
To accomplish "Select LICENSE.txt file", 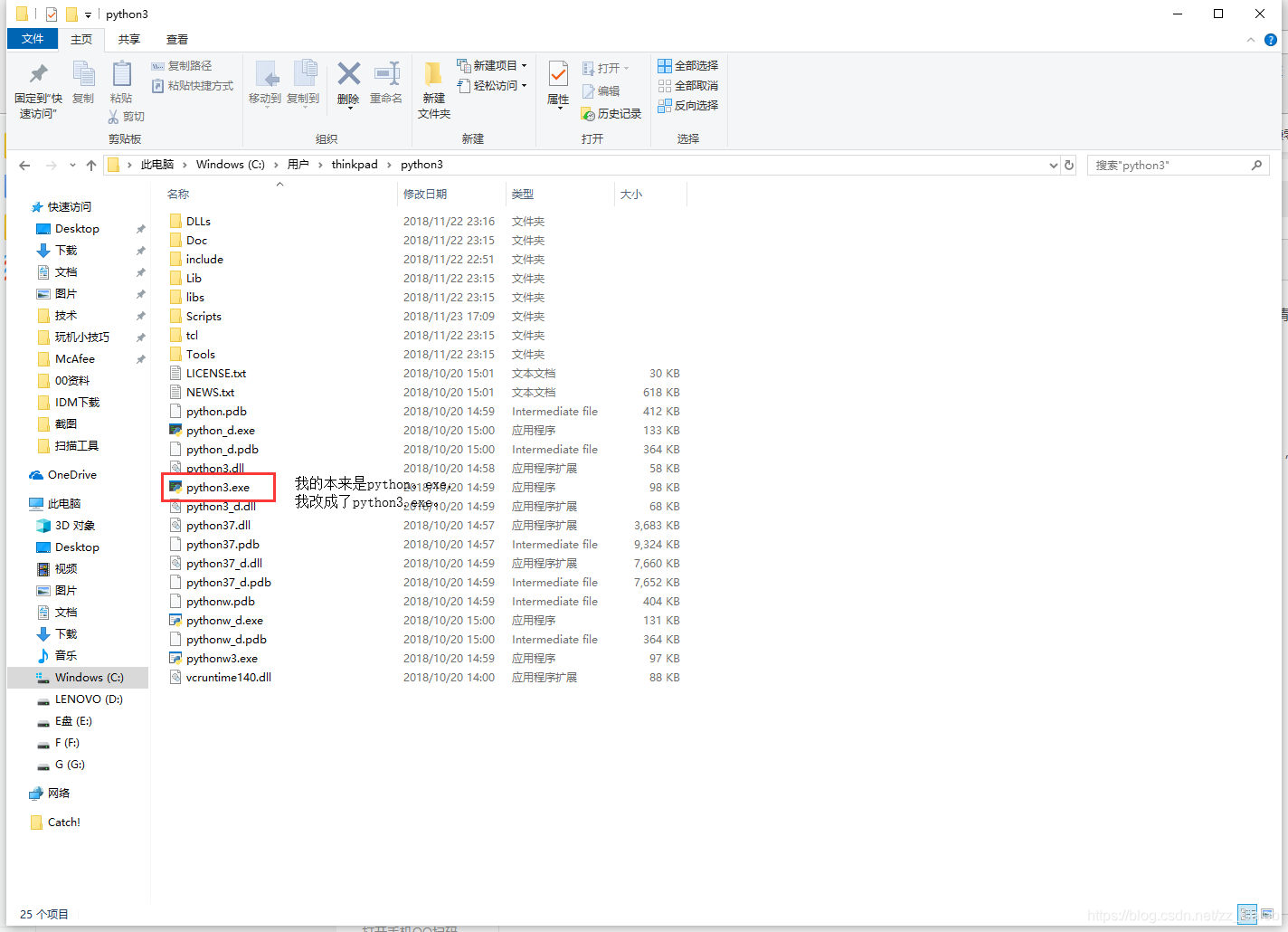I will pyautogui.click(x=216, y=374).
